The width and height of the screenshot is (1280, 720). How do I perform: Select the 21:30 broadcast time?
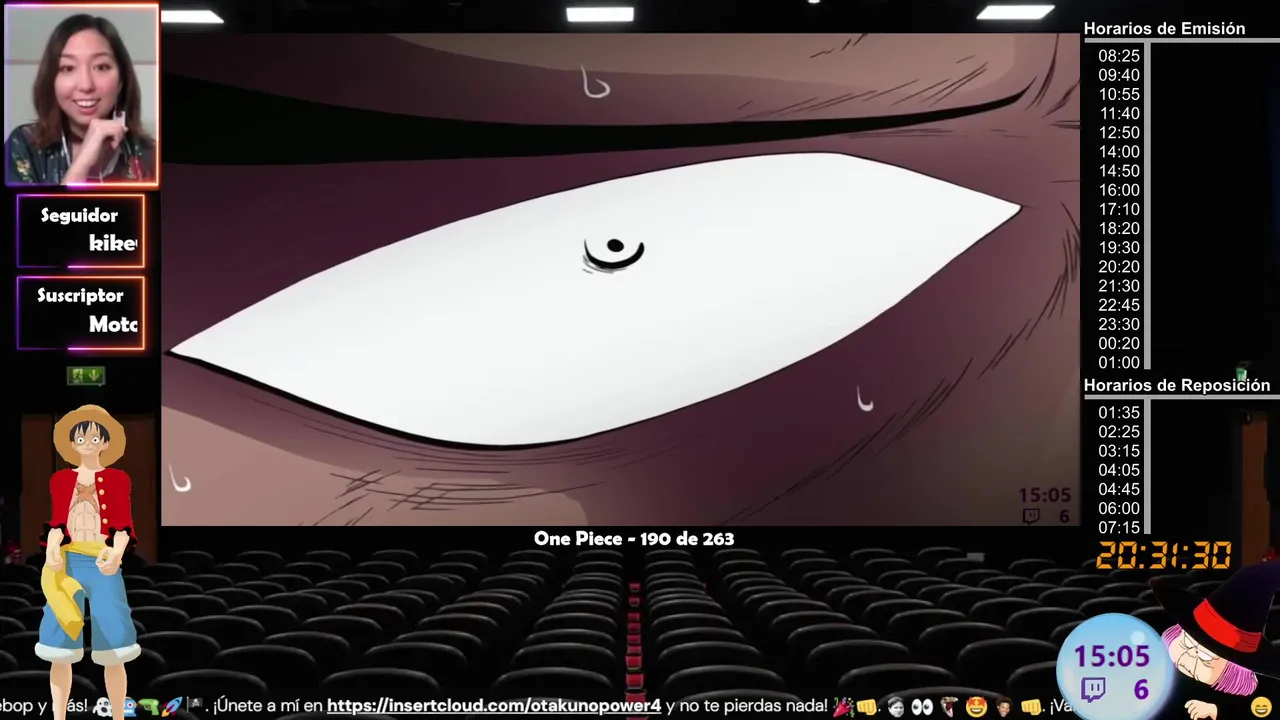(1119, 286)
